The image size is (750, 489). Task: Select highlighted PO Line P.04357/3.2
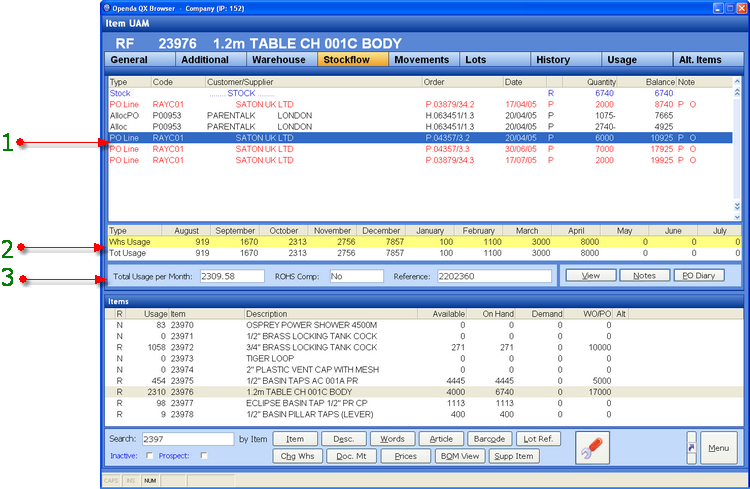(420, 138)
